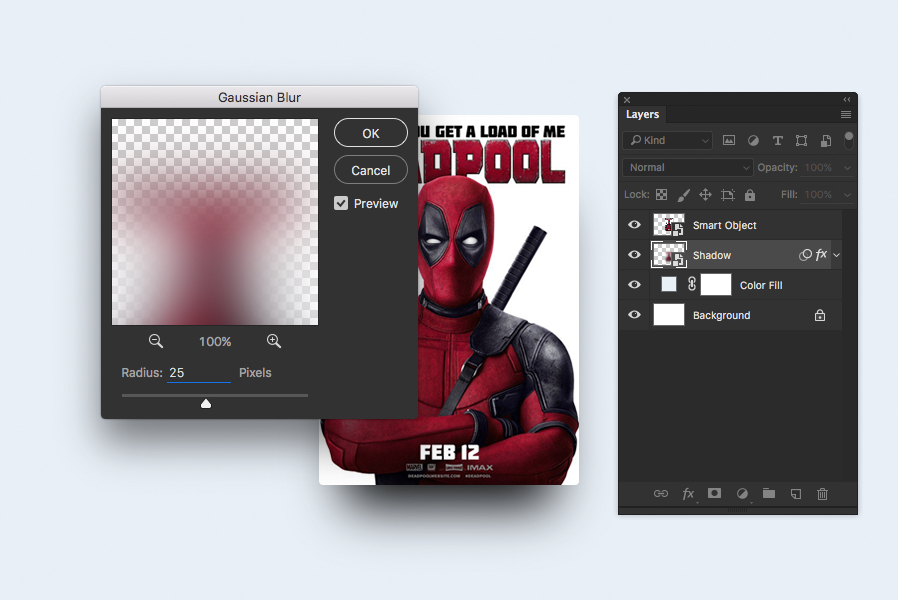The height and width of the screenshot is (600, 898).
Task: Enable the Lock all padlock icon
Action: click(x=750, y=194)
